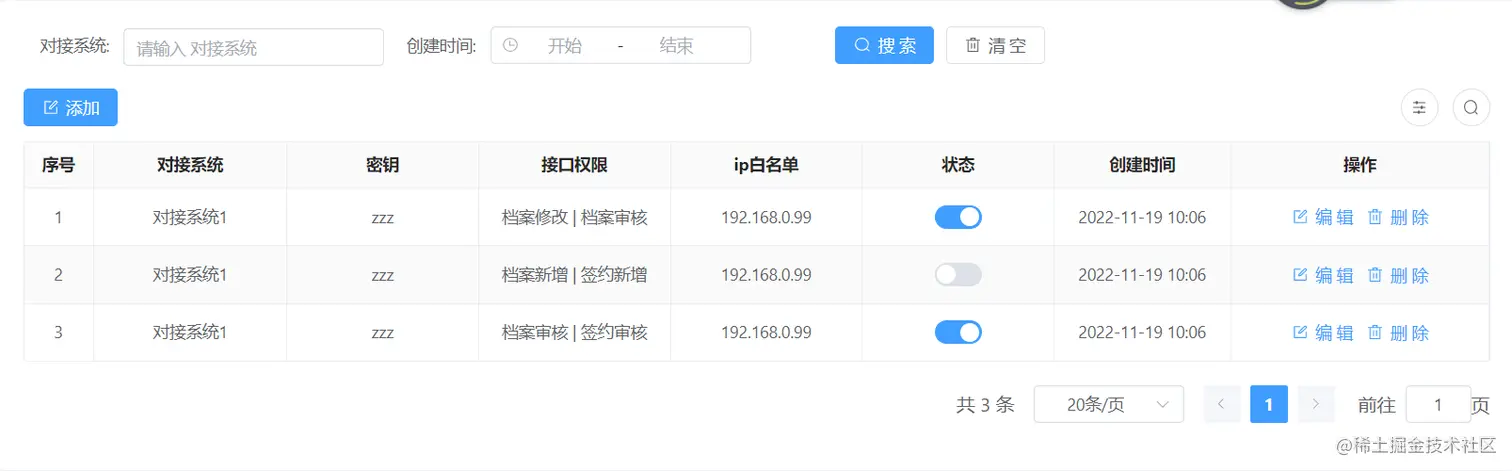Viewport: 1512px width, 471px height.
Task: Delete row 3 with 删除 link
Action: click(1398, 332)
